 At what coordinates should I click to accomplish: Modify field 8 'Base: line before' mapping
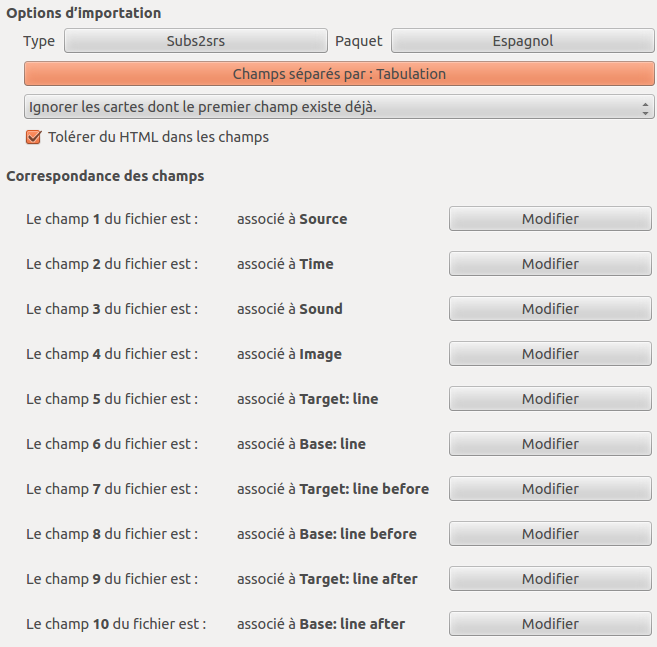click(550, 534)
